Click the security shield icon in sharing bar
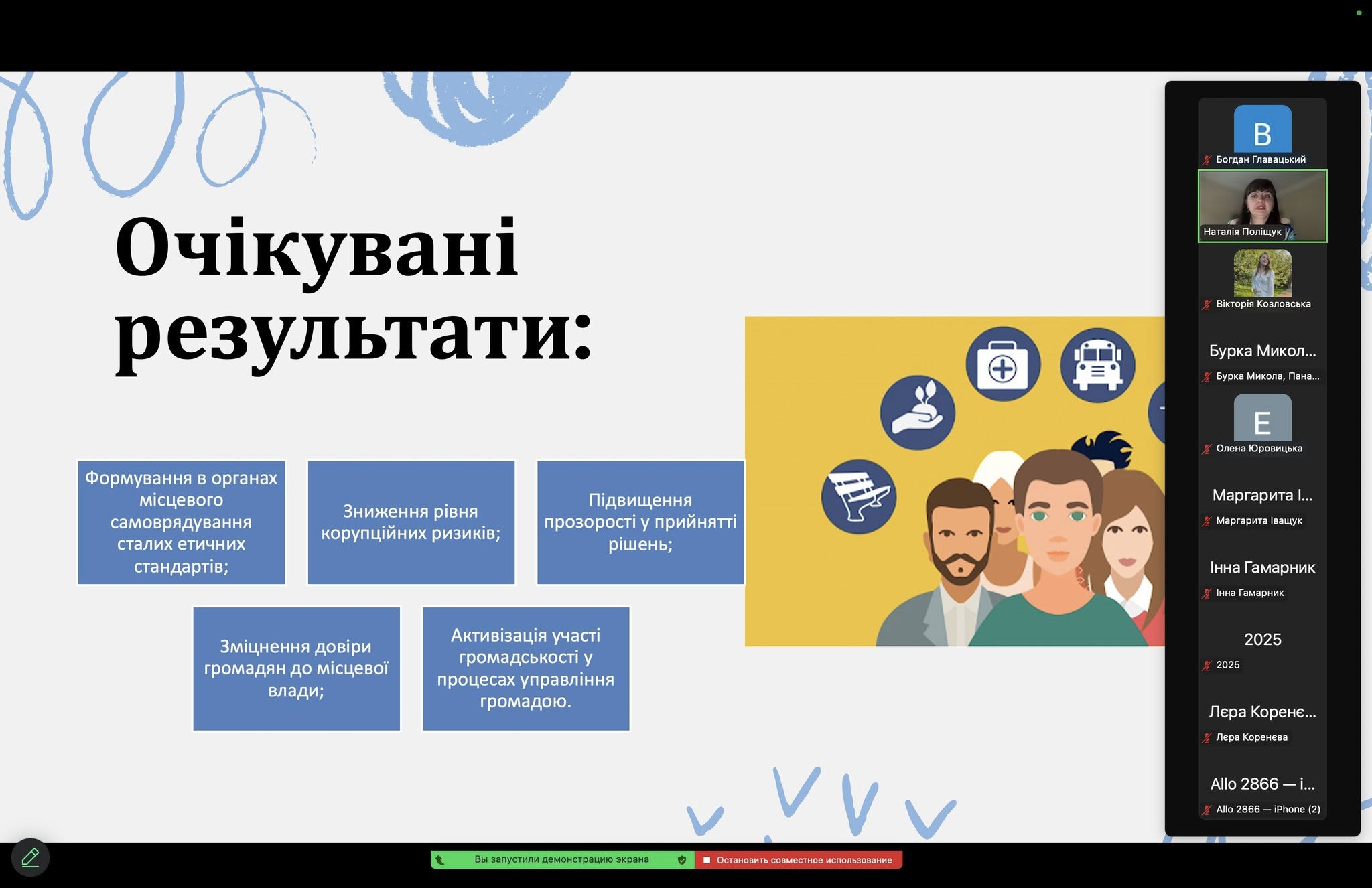This screenshot has height=888, width=1372. click(x=682, y=860)
